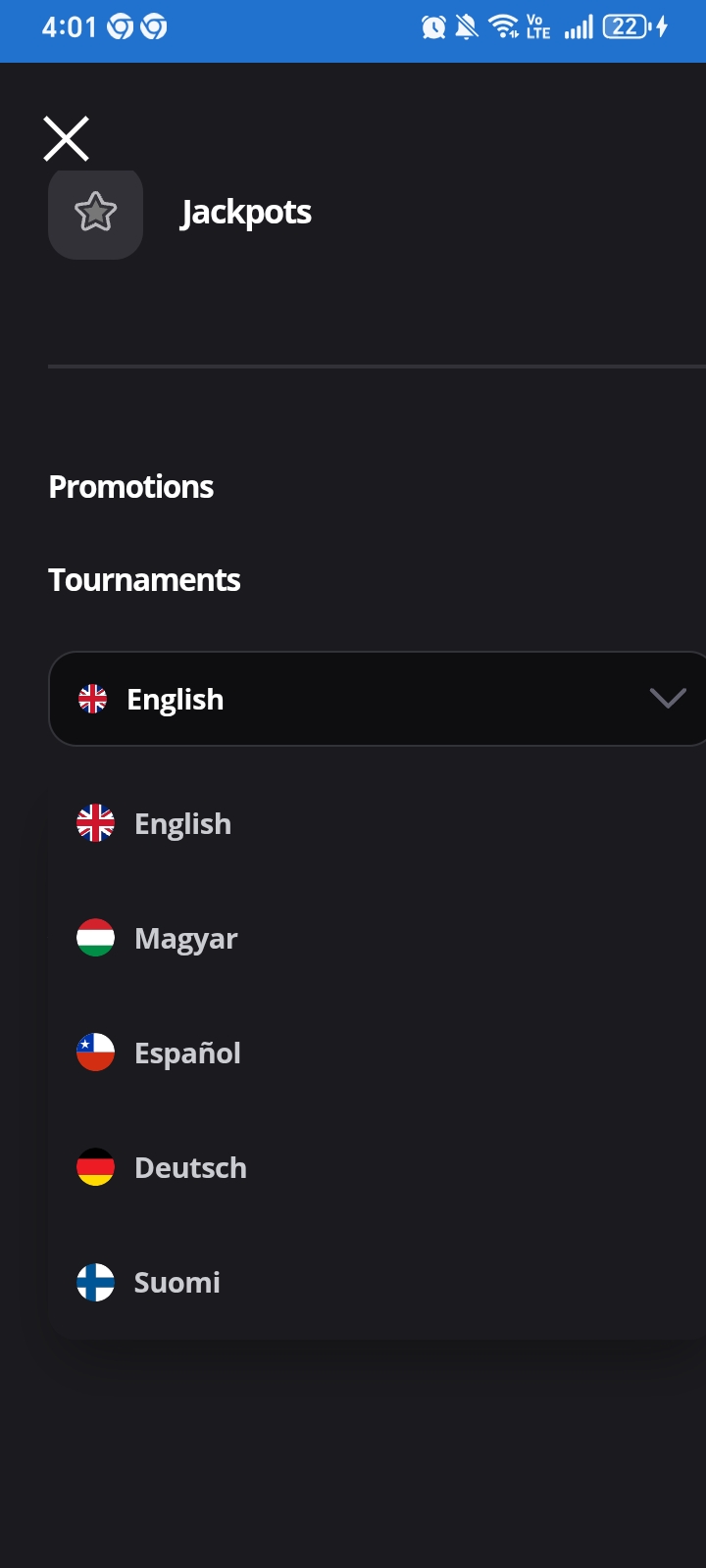Tap the German flag icon
The image size is (706, 1568).
click(x=96, y=1168)
